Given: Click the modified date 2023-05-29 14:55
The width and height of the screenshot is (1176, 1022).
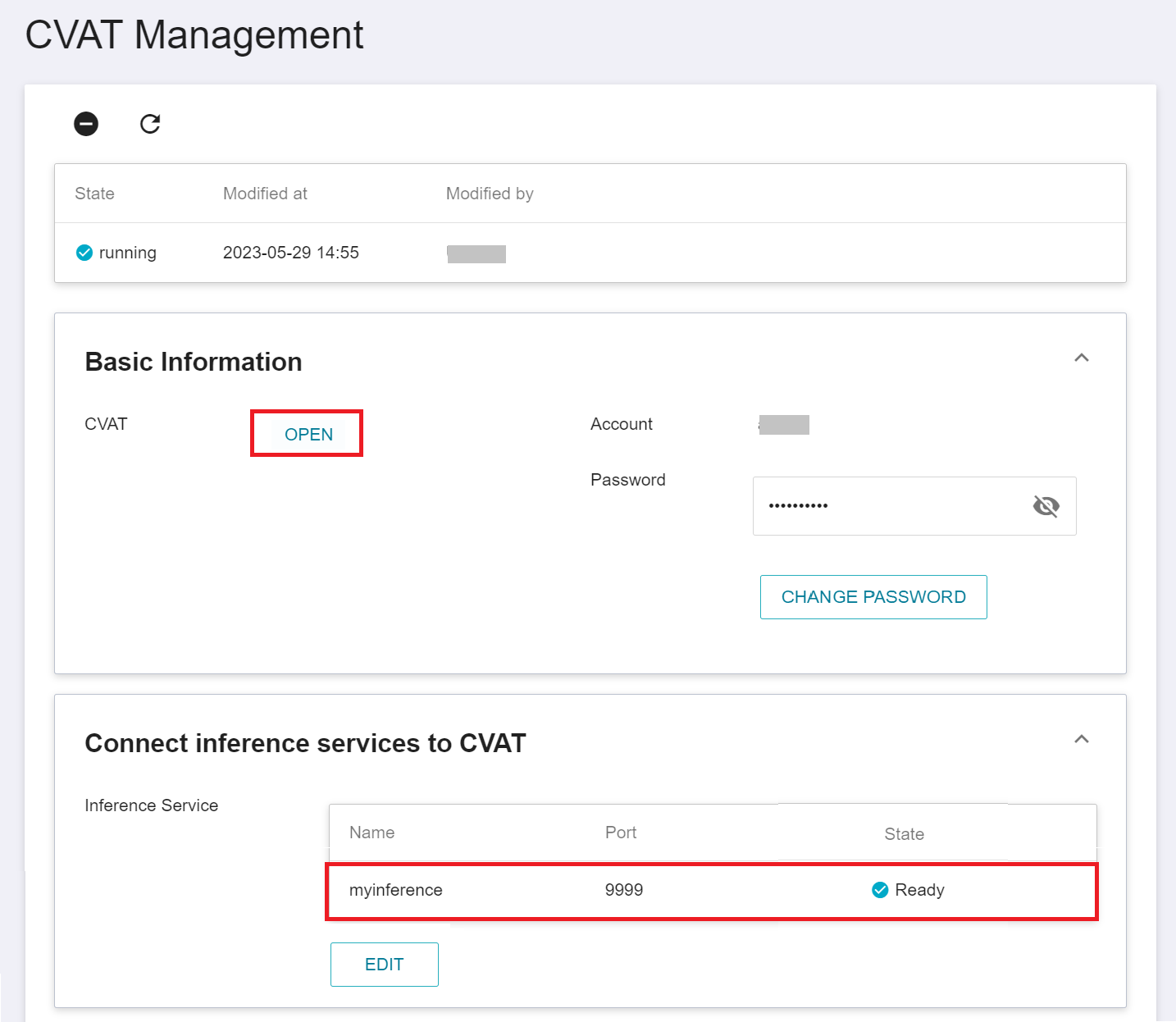Looking at the screenshot, I should pos(291,253).
